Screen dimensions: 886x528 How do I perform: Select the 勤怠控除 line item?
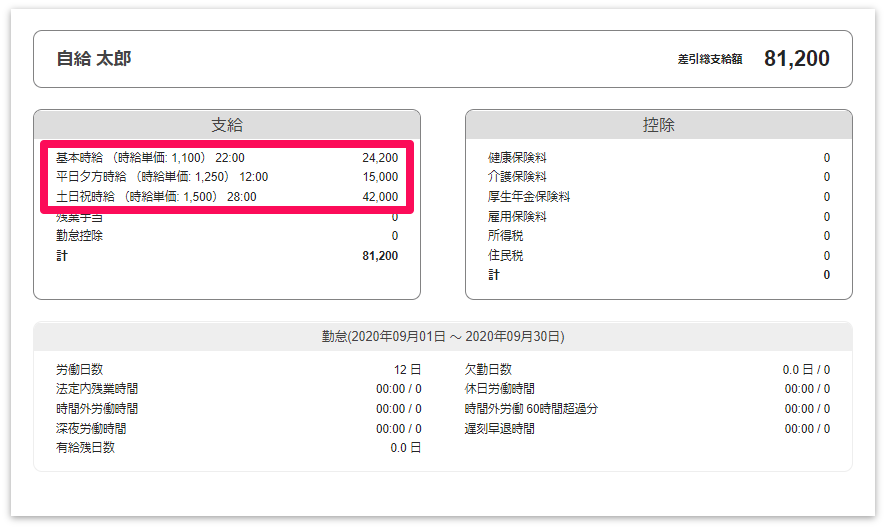(80, 236)
